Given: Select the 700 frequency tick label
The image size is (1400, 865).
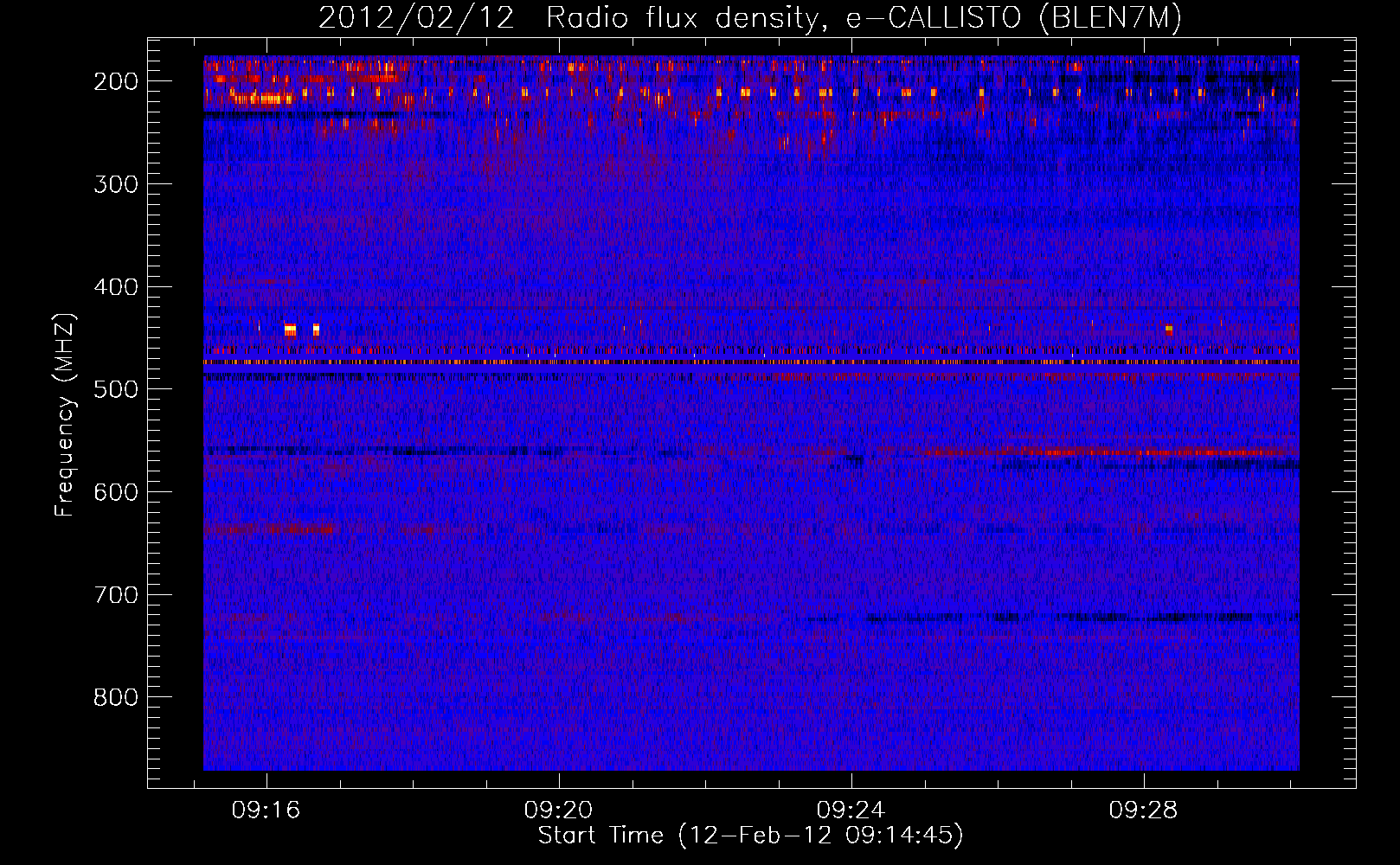Looking at the screenshot, I should [116, 595].
